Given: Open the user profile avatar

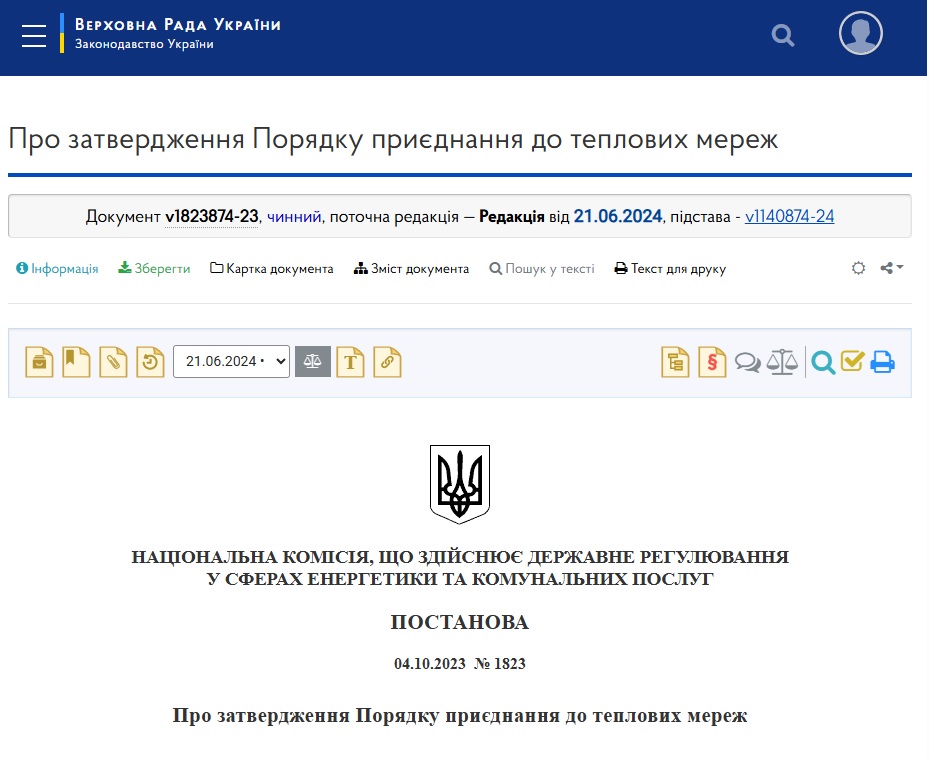Looking at the screenshot, I should (860, 34).
